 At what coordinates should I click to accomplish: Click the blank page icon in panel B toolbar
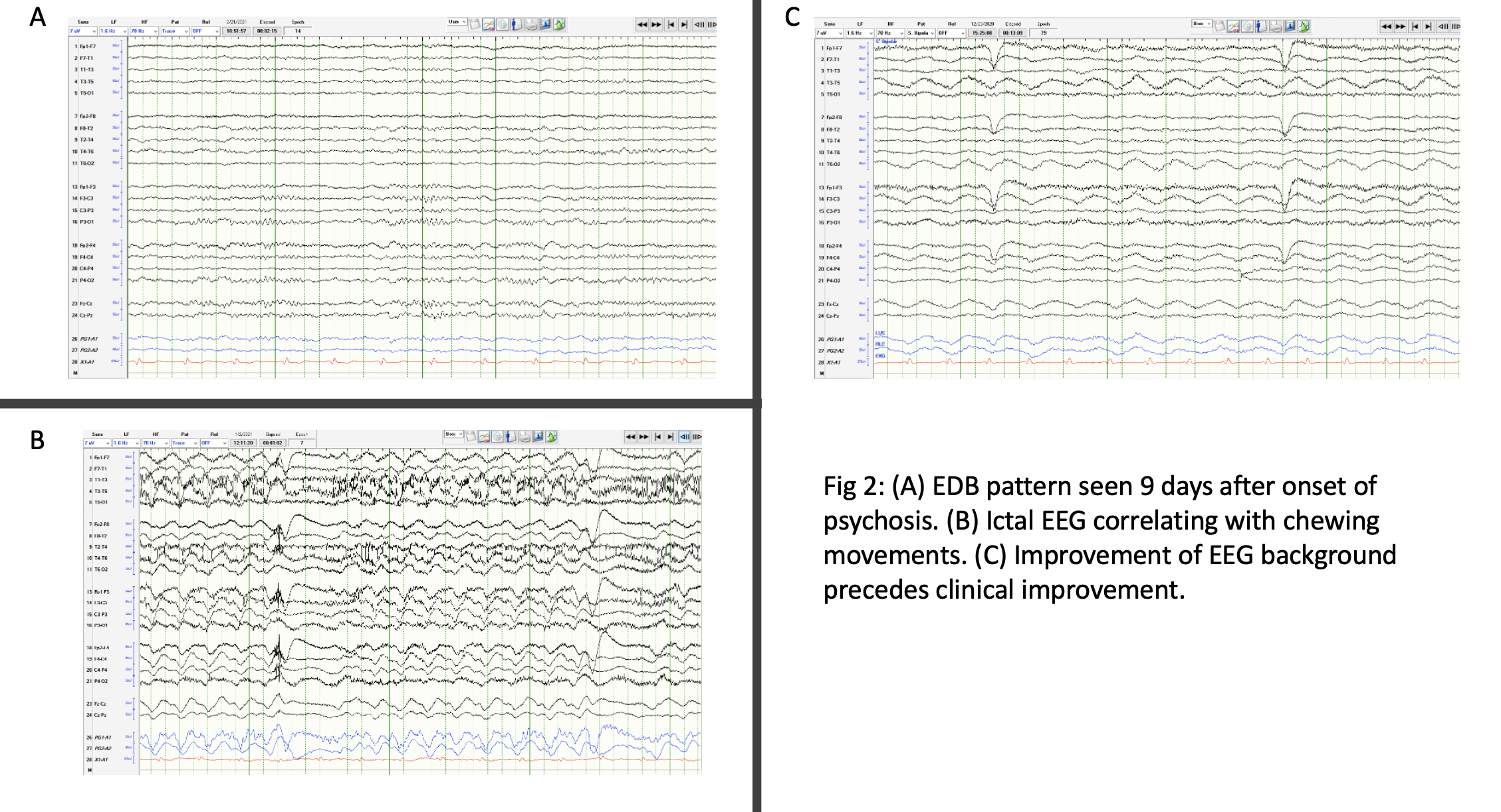coord(471,437)
